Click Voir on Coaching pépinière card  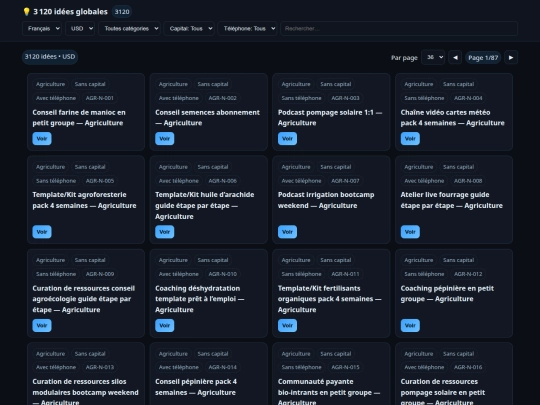point(410,325)
